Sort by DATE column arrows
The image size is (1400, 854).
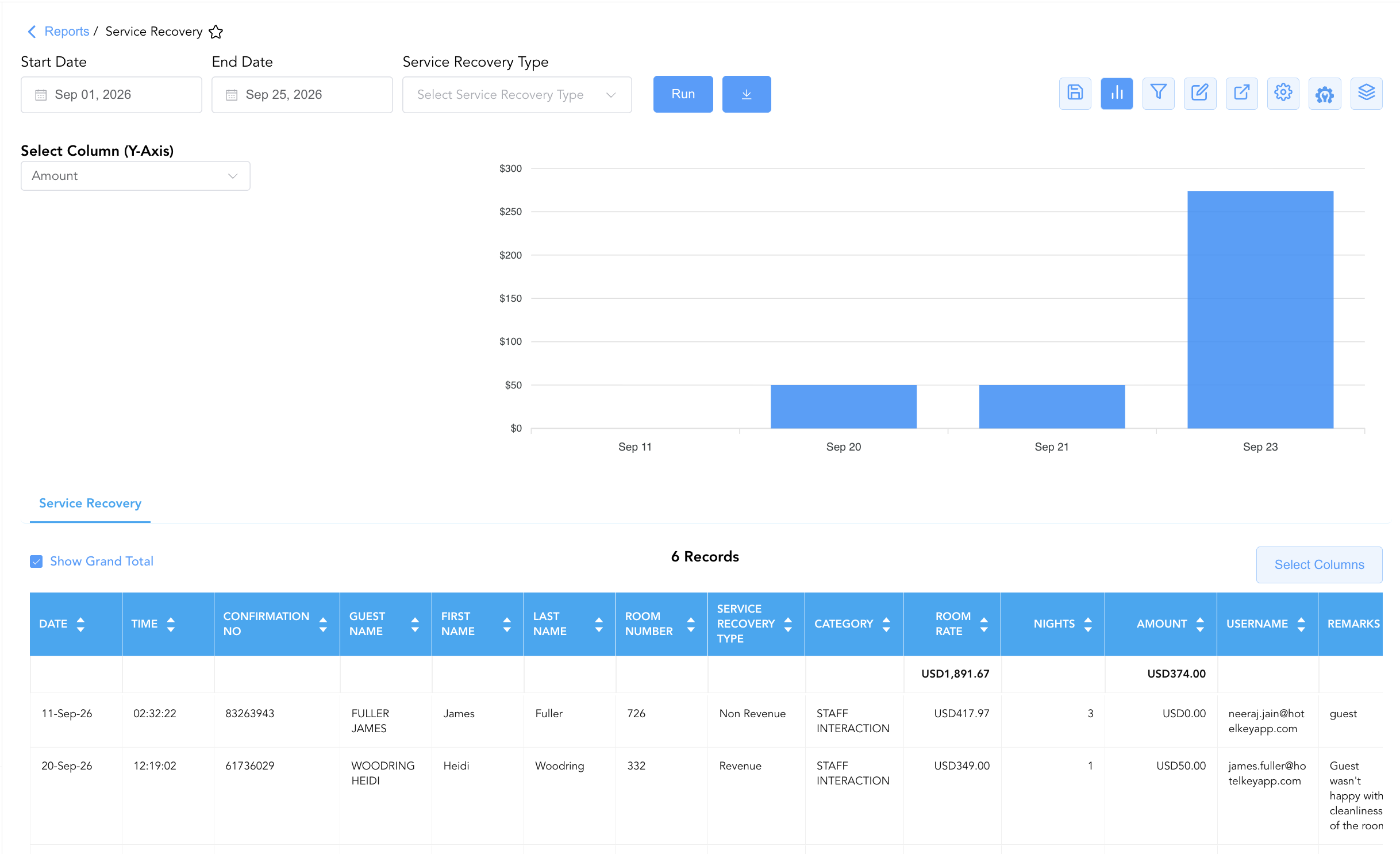(x=80, y=624)
